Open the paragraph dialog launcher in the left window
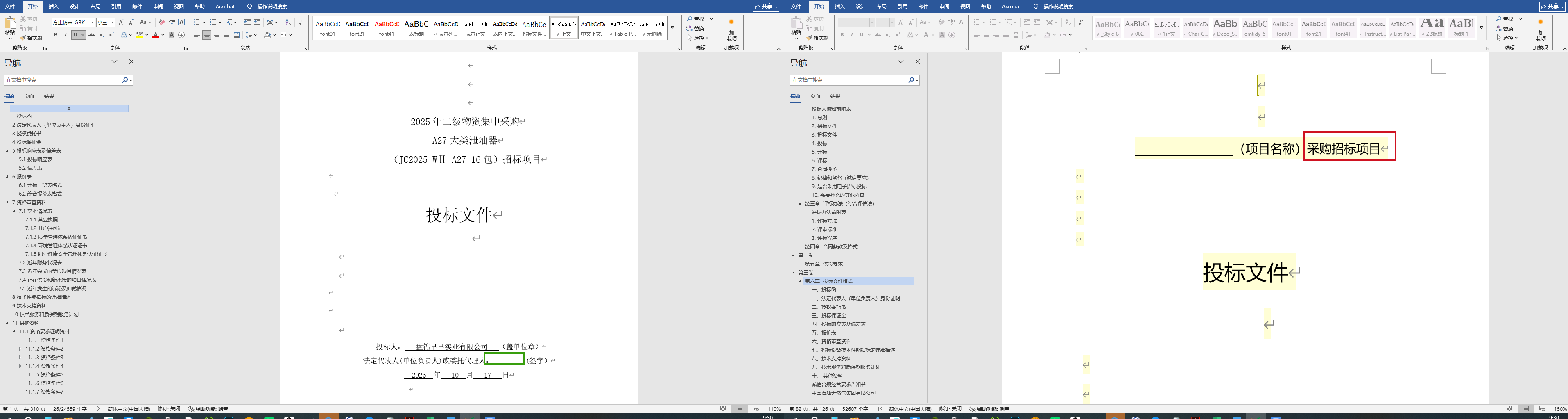The width and height of the screenshot is (1568, 419). click(x=305, y=48)
